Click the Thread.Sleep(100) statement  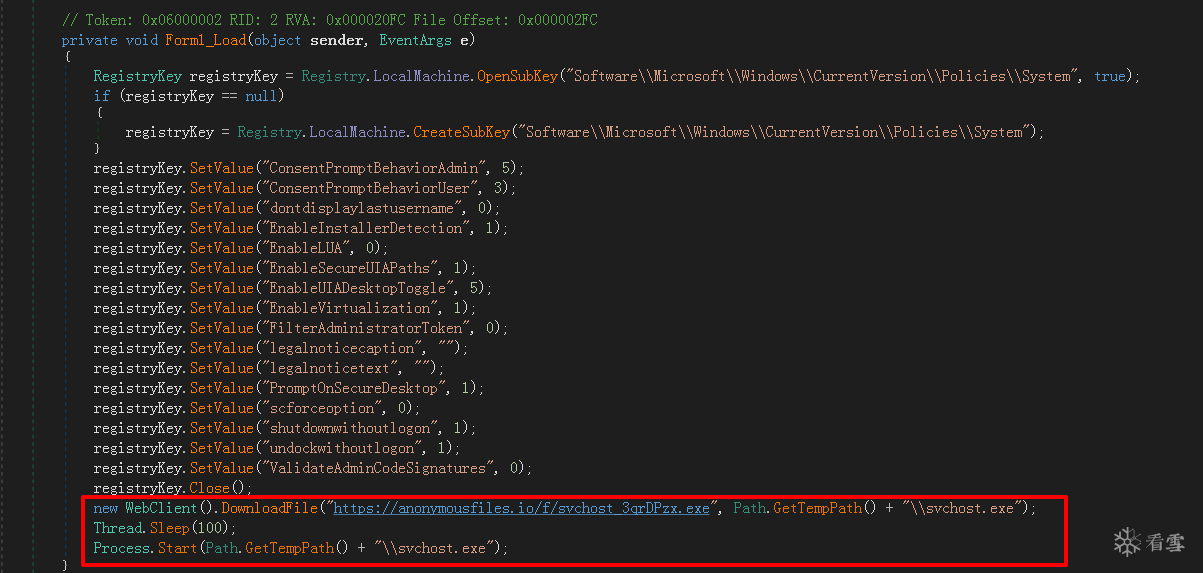[x=165, y=528]
